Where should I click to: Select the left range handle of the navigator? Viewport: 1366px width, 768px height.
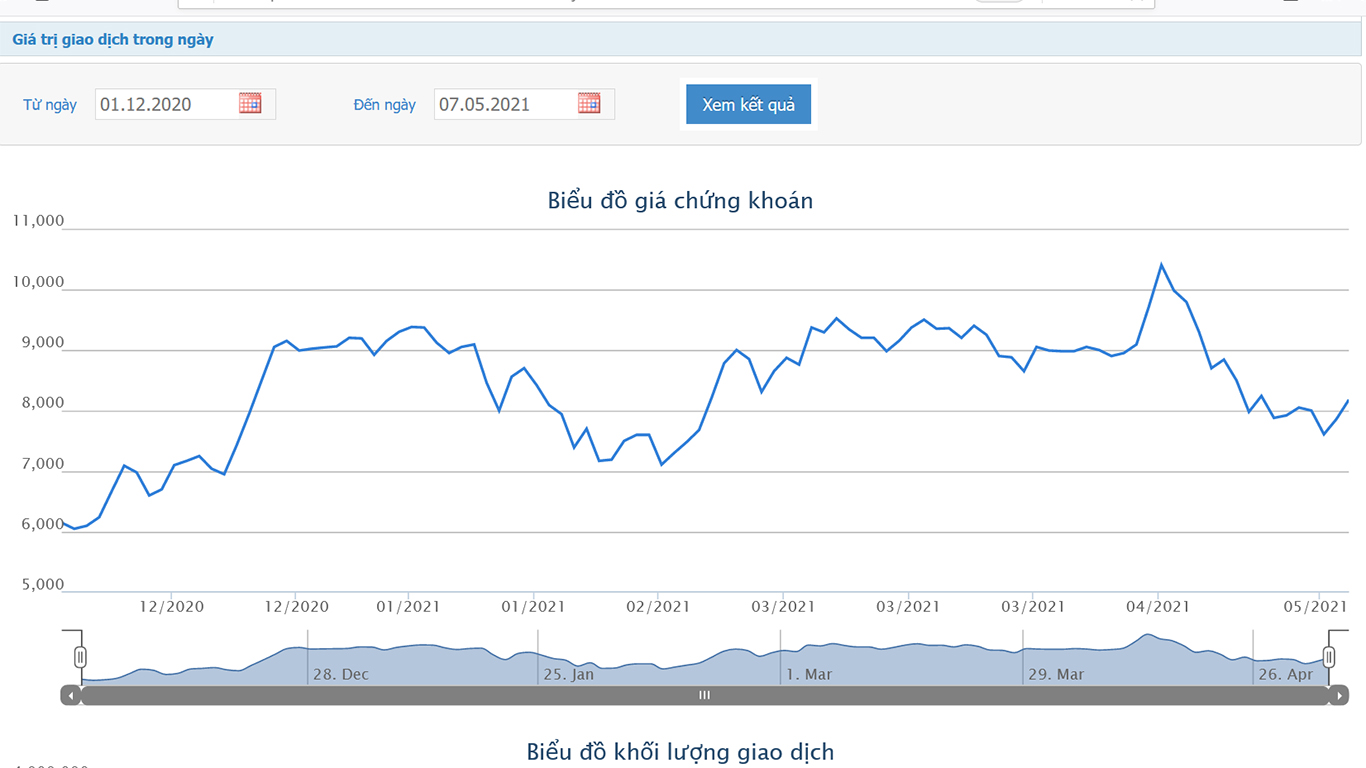tap(80, 657)
